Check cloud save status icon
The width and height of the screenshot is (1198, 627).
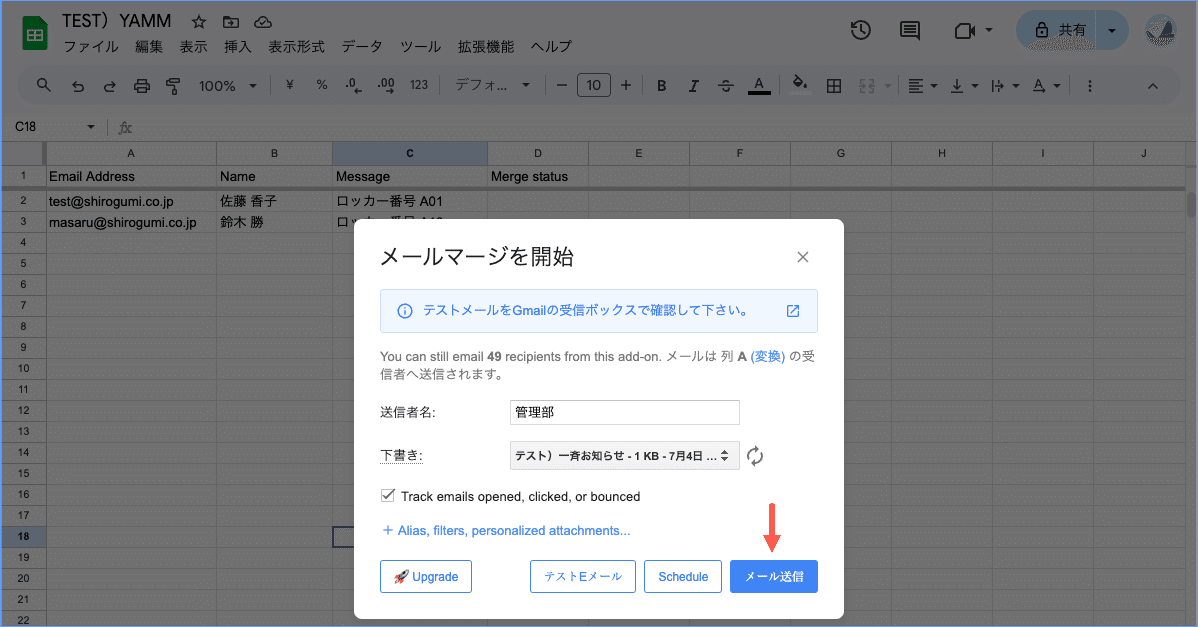coord(263,22)
